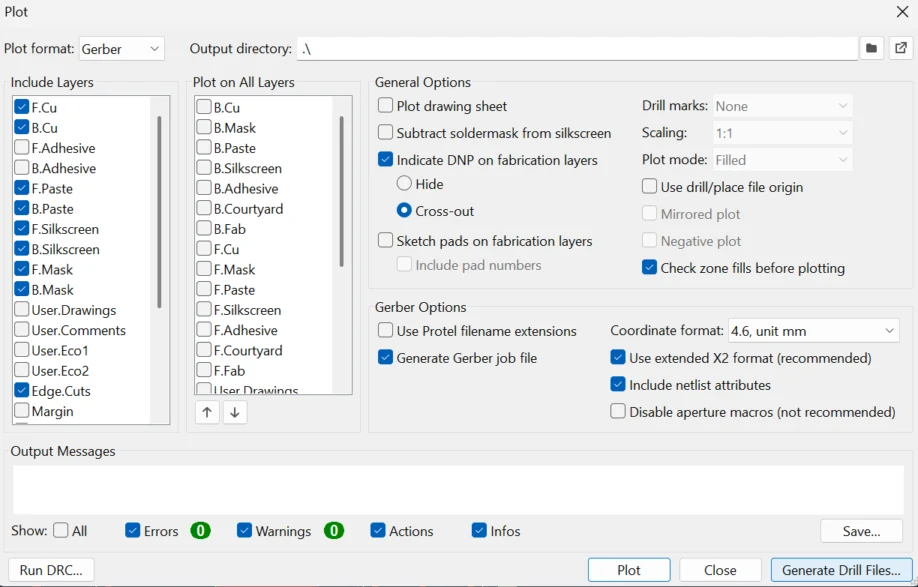Open the Plot format dropdown
The image size is (918, 587).
121,48
